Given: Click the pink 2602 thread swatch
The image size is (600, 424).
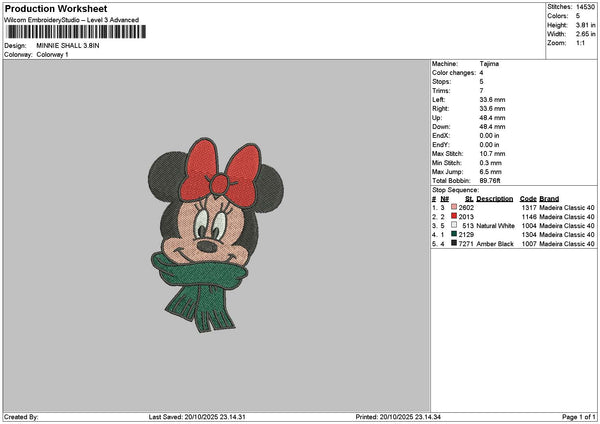Looking at the screenshot, I should [454, 207].
